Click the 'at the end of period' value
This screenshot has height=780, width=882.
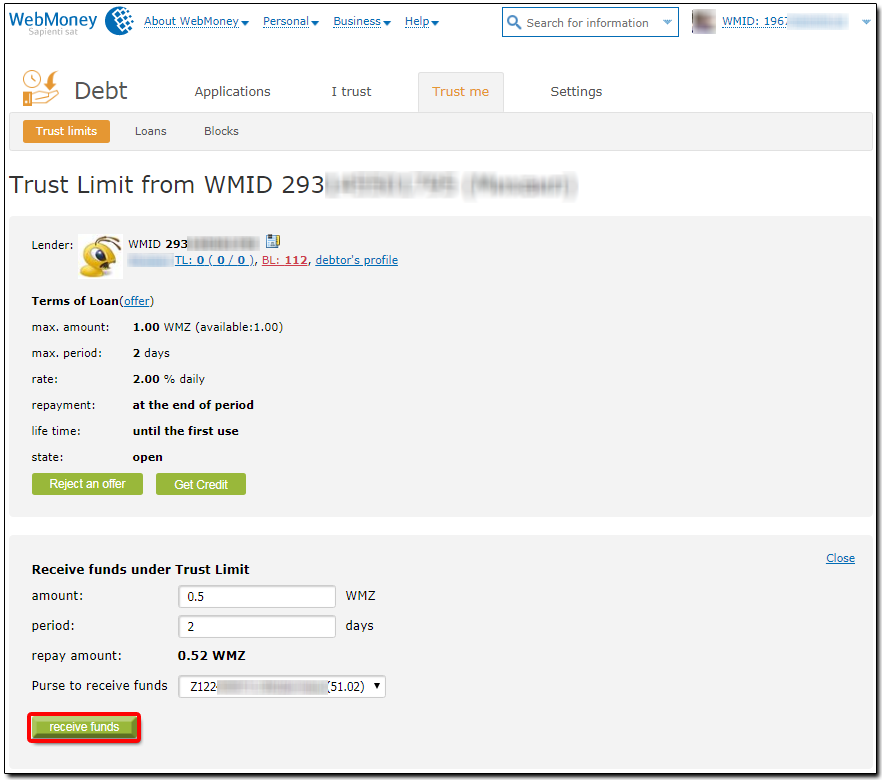pyautogui.click(x=193, y=405)
